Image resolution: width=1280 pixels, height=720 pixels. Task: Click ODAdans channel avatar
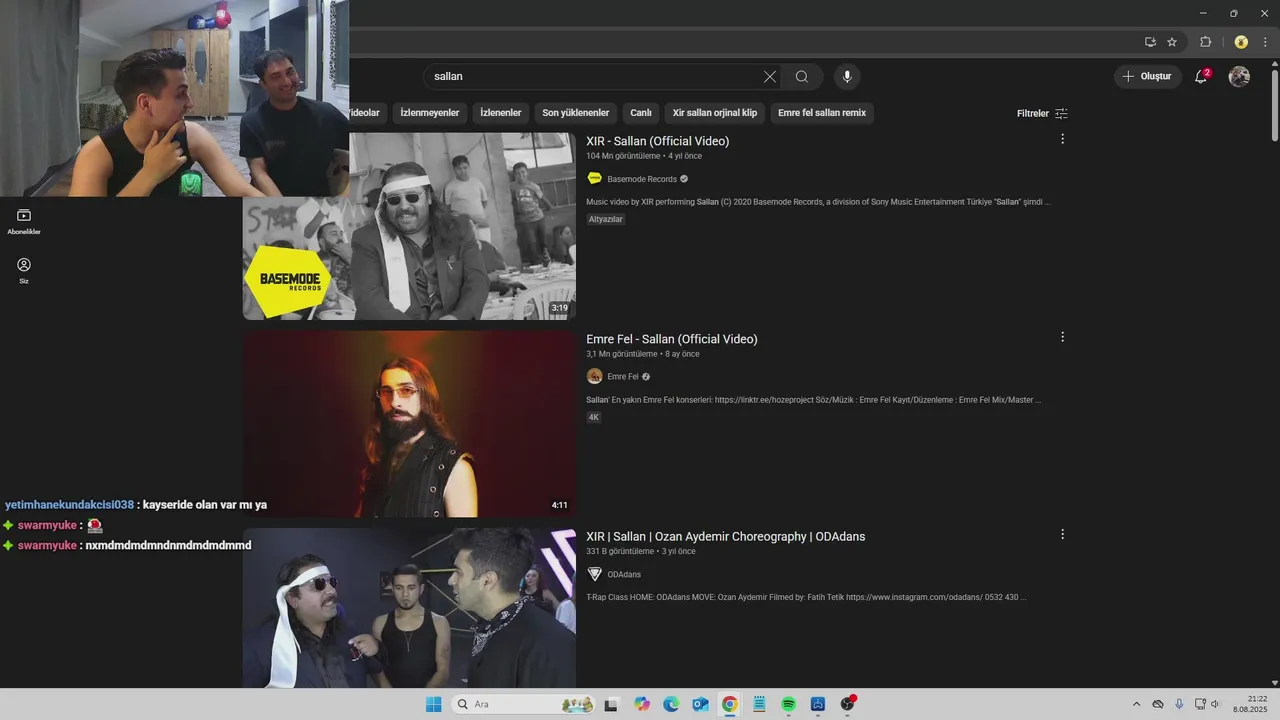click(x=594, y=574)
